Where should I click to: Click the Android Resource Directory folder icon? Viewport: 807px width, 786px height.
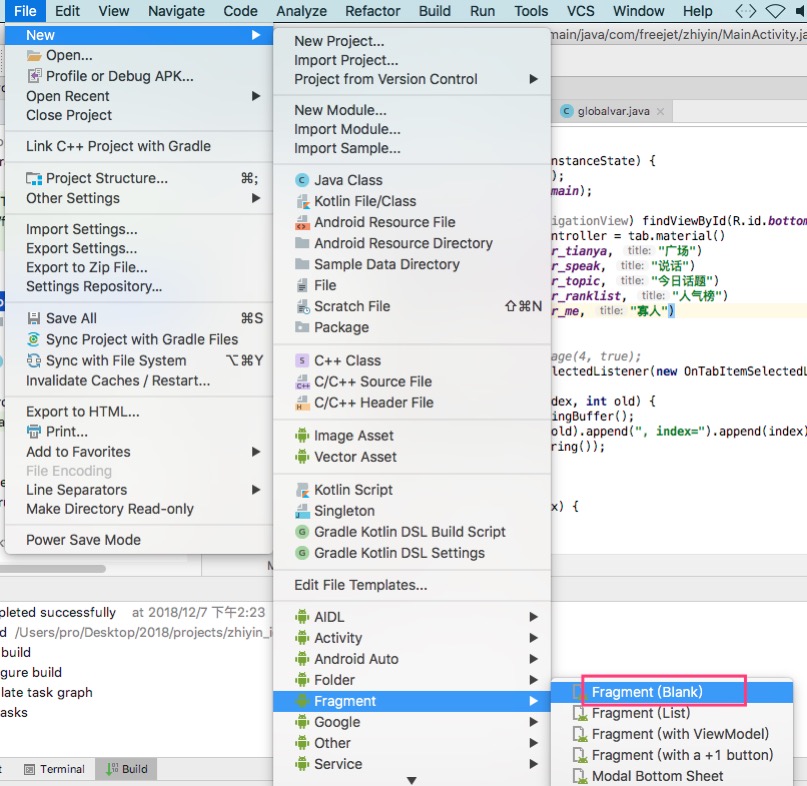[302, 243]
